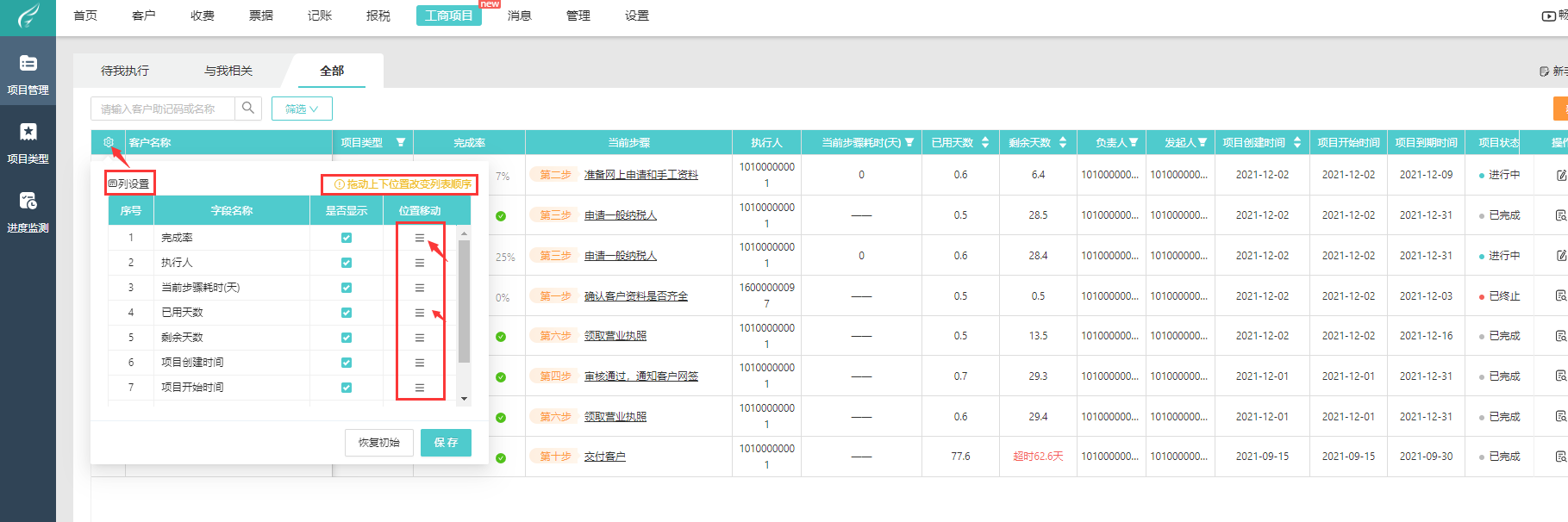Open 项目类型 column filter
Screen dimensions: 1568x522
(x=401, y=142)
